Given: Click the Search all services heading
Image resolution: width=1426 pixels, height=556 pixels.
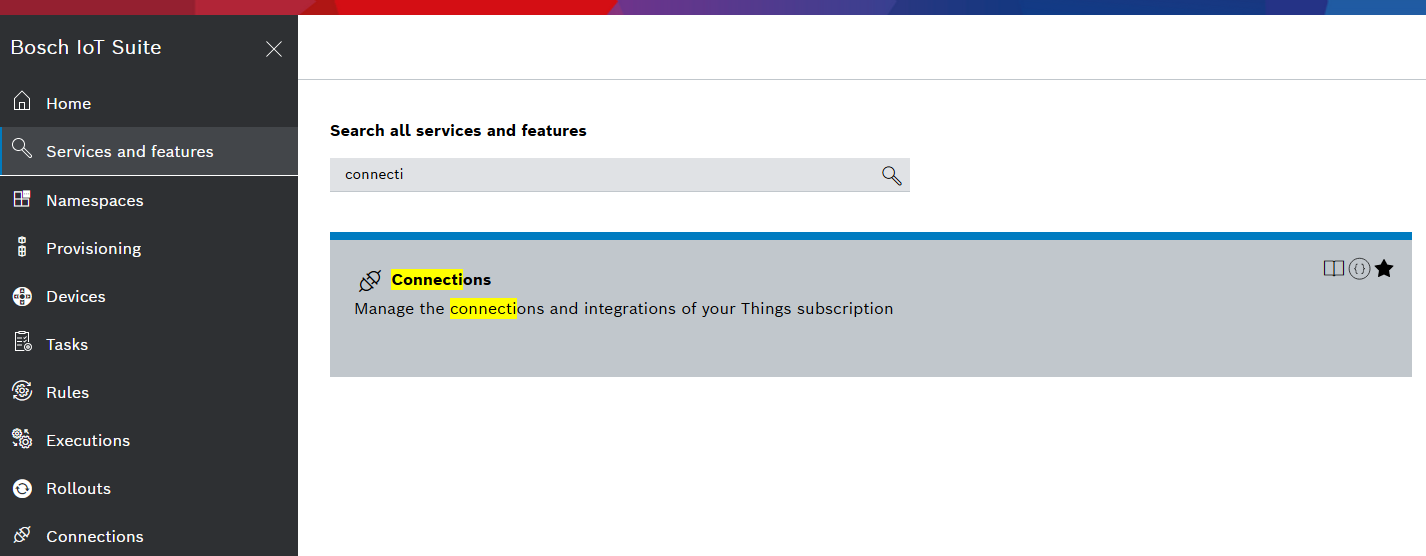Looking at the screenshot, I should [x=458, y=131].
